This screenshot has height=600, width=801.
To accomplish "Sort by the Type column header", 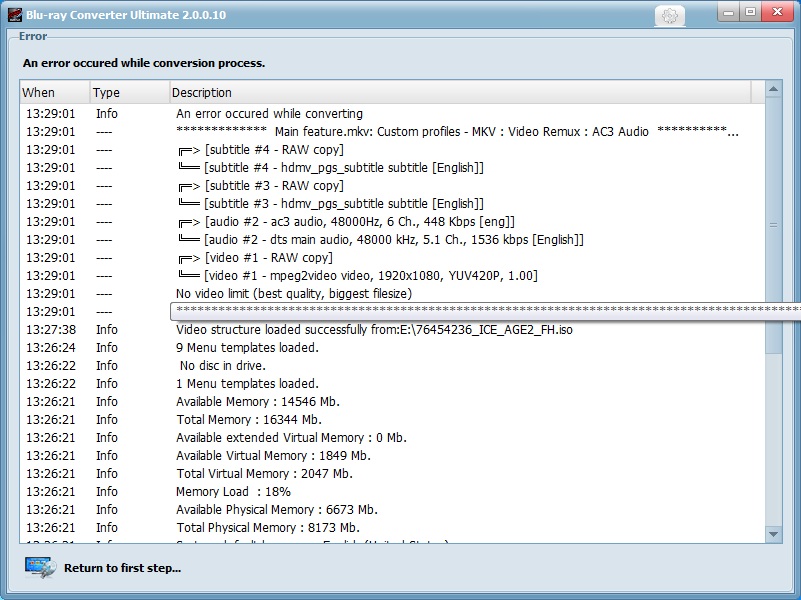I will 130,92.
